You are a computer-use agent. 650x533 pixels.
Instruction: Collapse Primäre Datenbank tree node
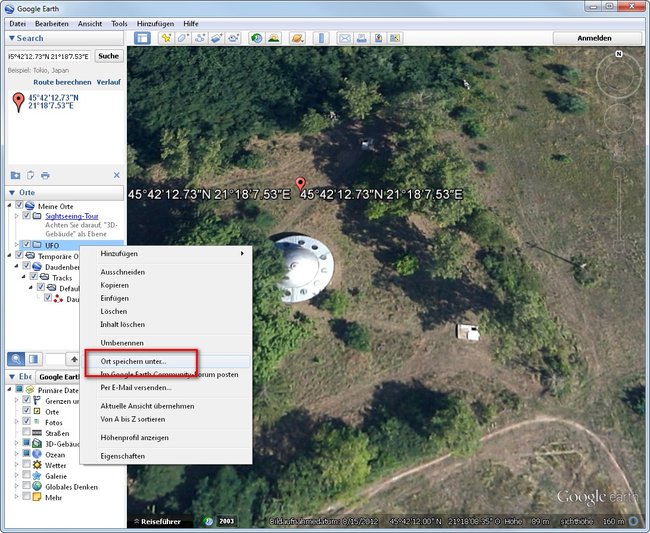point(9,390)
